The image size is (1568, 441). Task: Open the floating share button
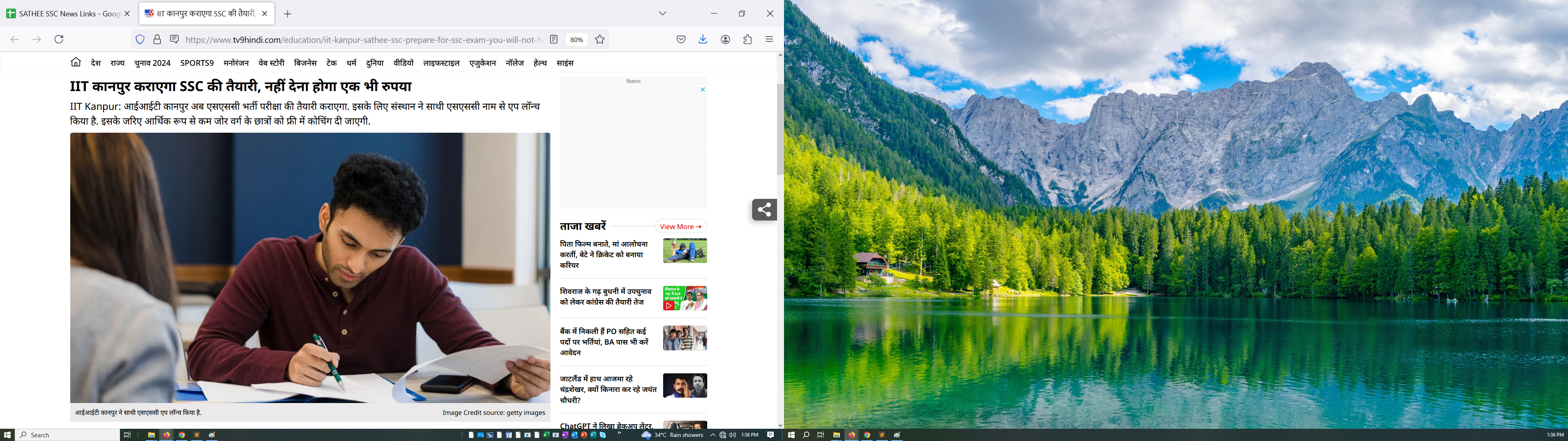(x=764, y=209)
